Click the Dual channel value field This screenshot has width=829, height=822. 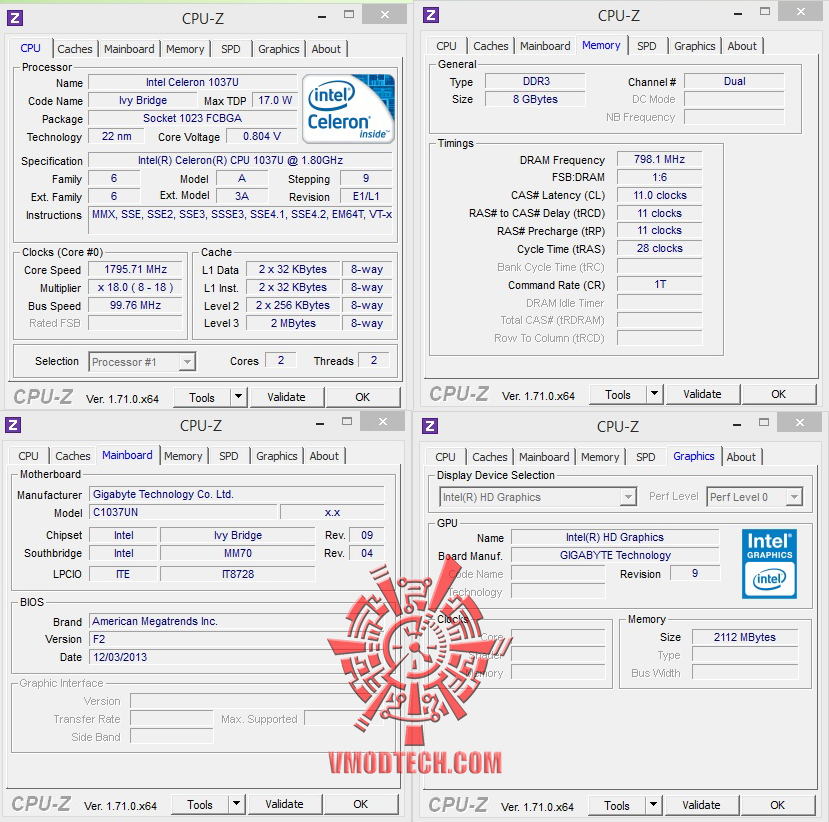[x=734, y=81]
